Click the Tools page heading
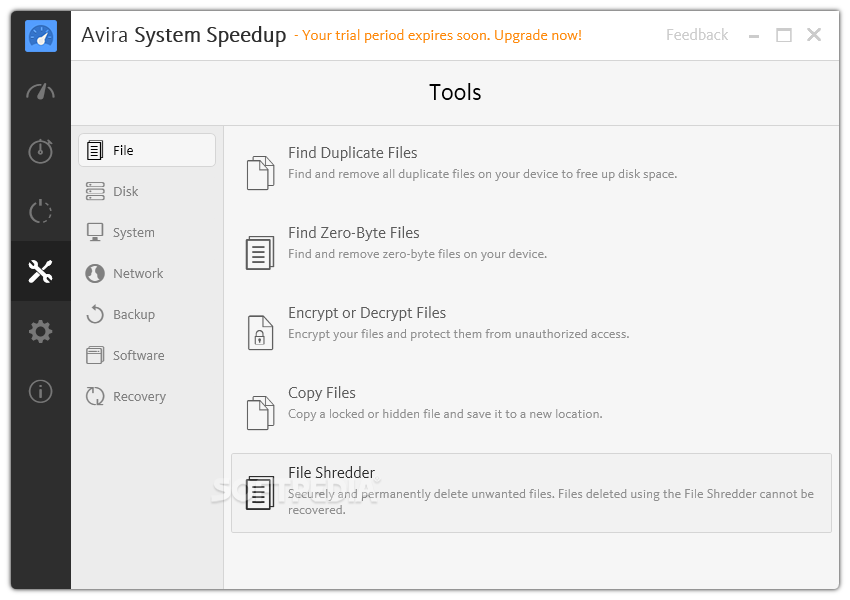Image resolution: width=850 pixels, height=600 pixels. 455,92
